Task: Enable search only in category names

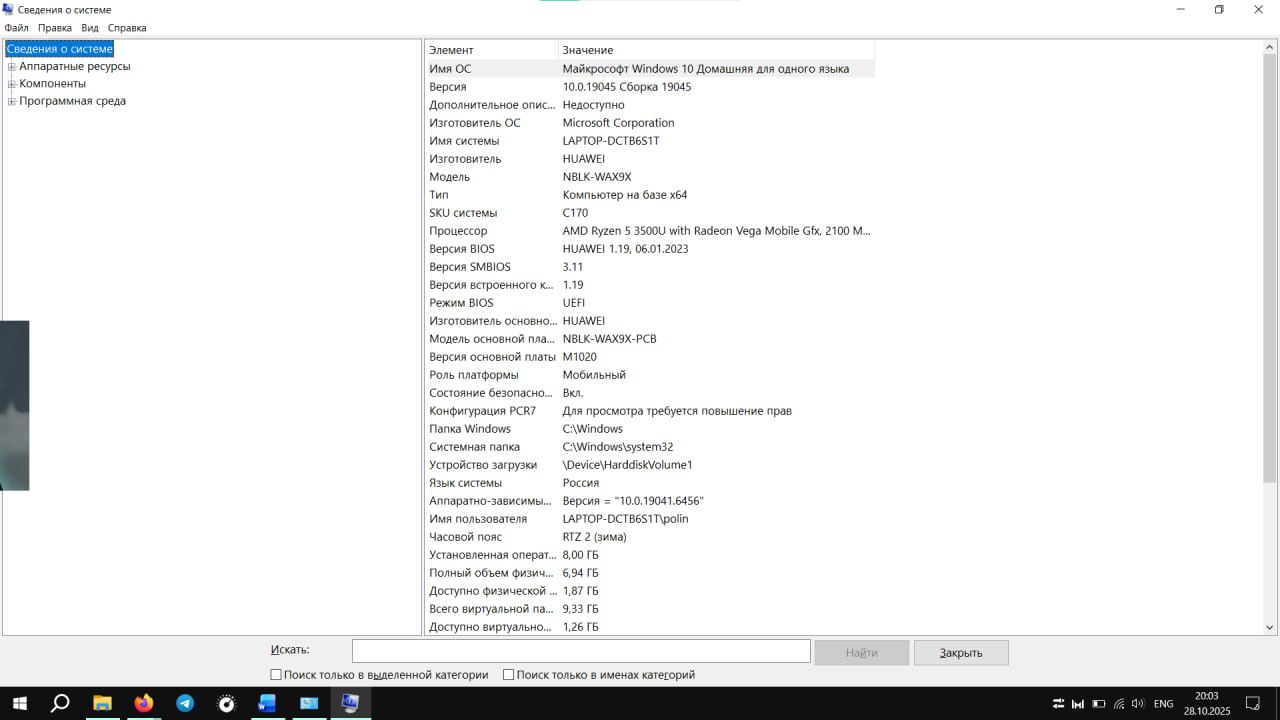Action: [508, 675]
